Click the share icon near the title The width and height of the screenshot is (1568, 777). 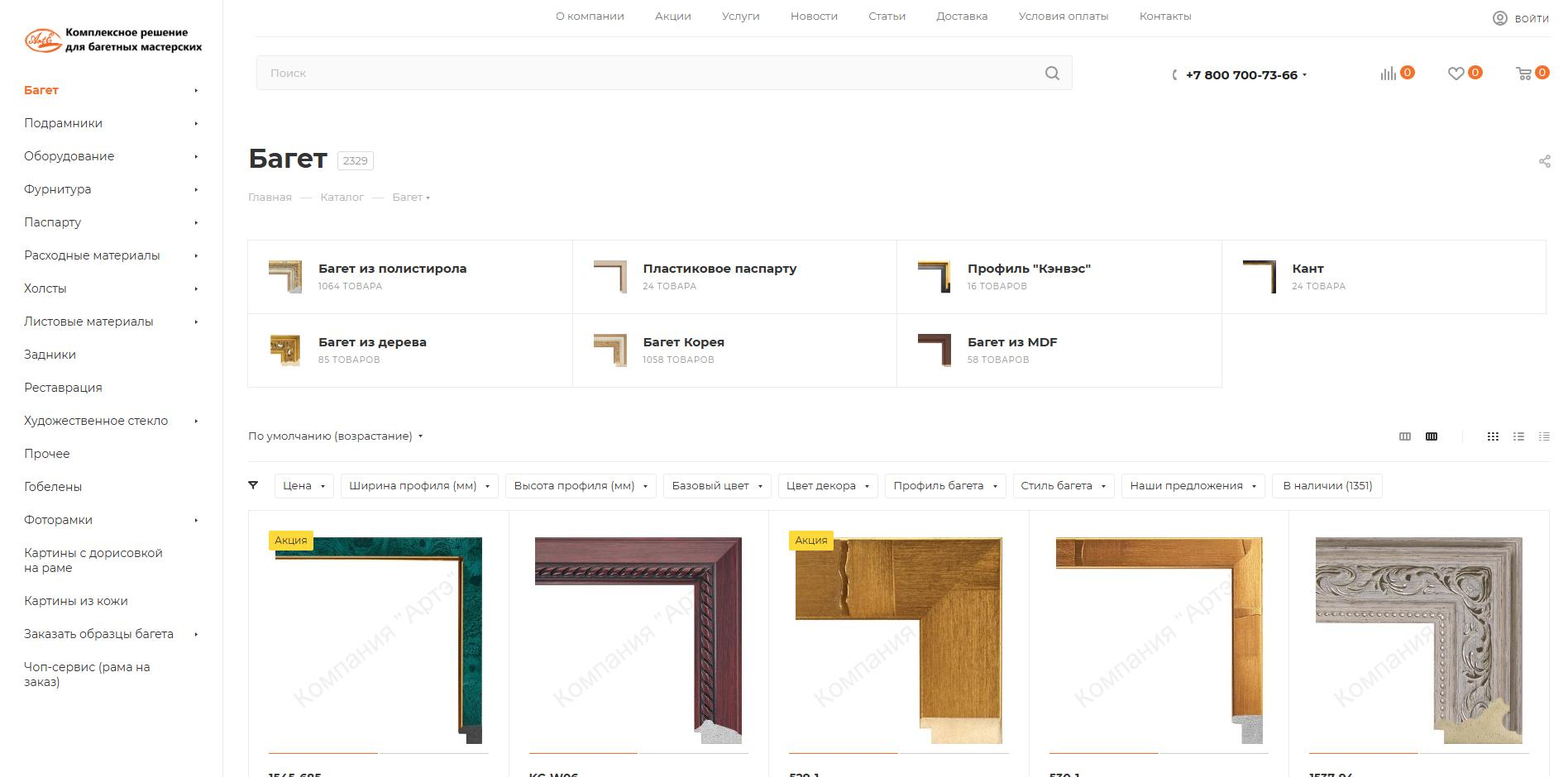1544,161
